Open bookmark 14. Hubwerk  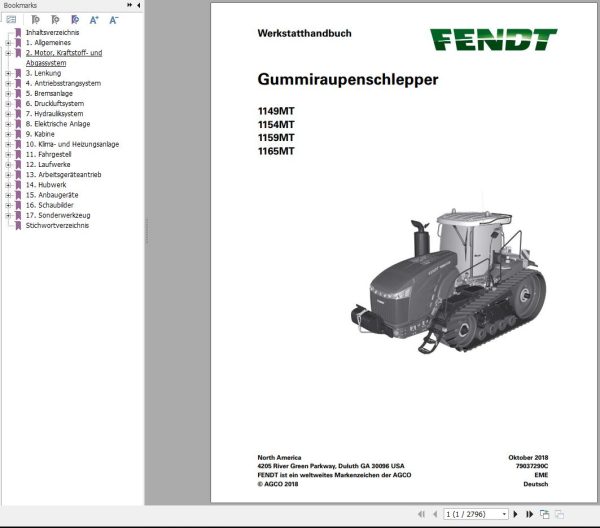click(x=46, y=185)
